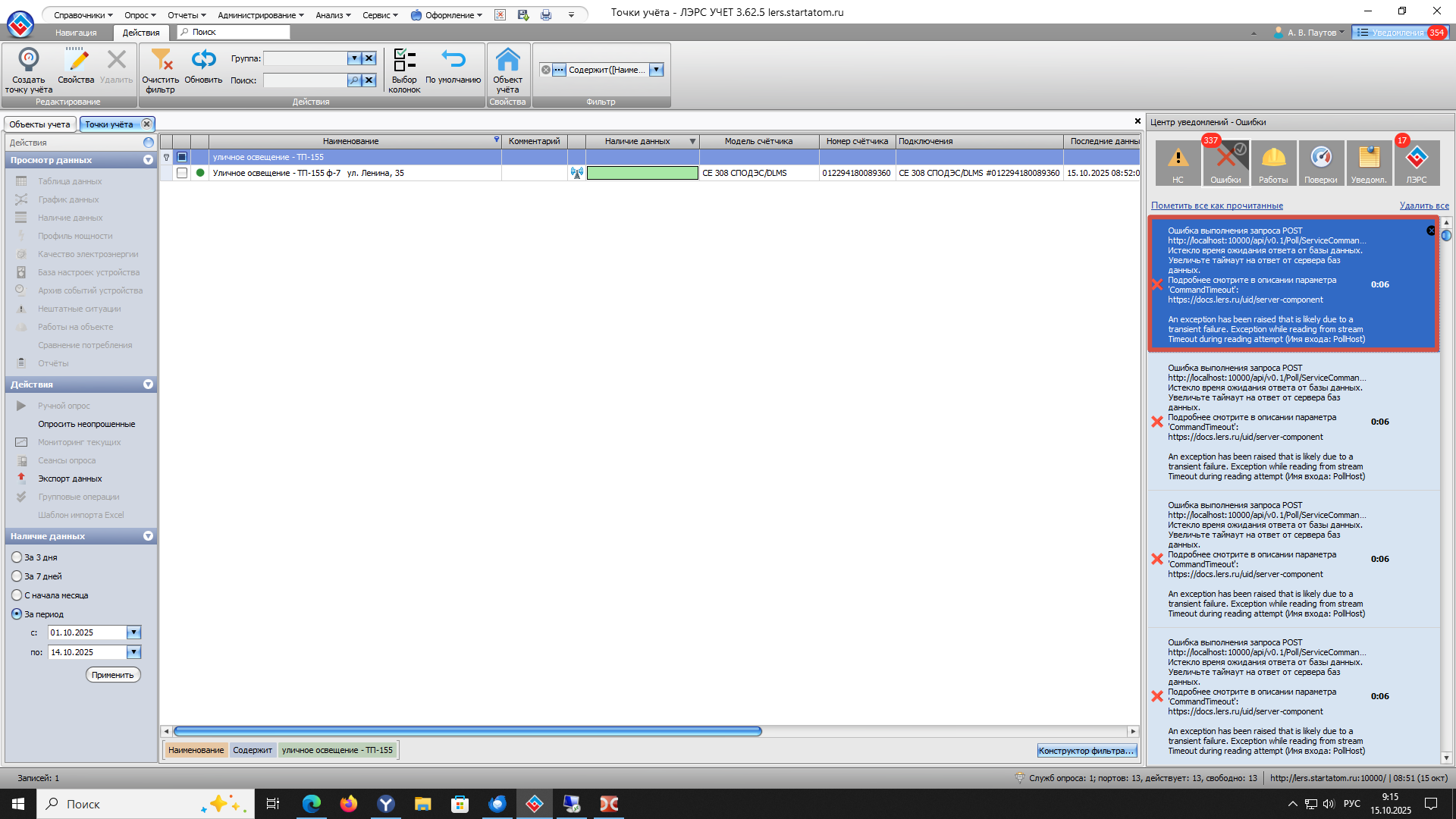Click the Применить button
The height and width of the screenshot is (819, 1456).
tap(113, 675)
